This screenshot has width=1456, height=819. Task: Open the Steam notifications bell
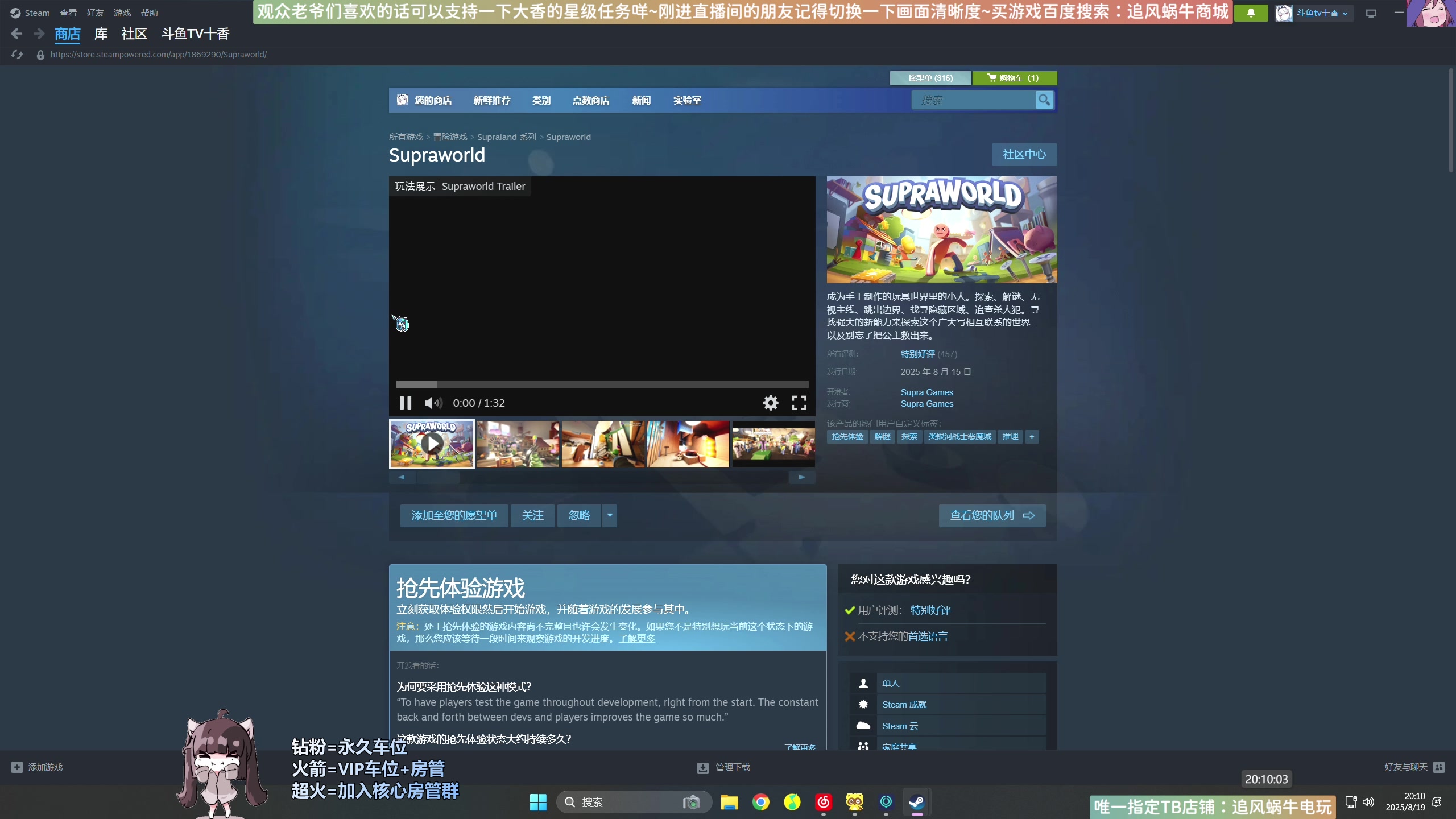point(1251,13)
